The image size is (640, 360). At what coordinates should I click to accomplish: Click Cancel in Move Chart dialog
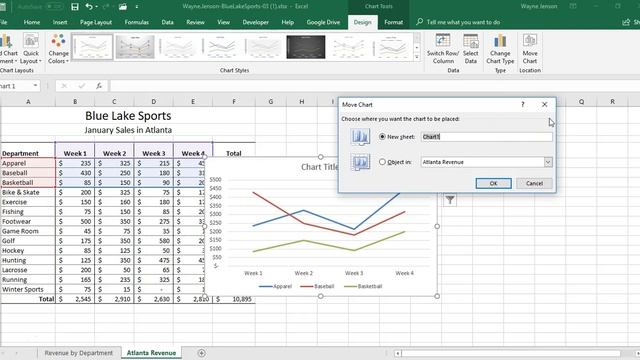click(534, 183)
